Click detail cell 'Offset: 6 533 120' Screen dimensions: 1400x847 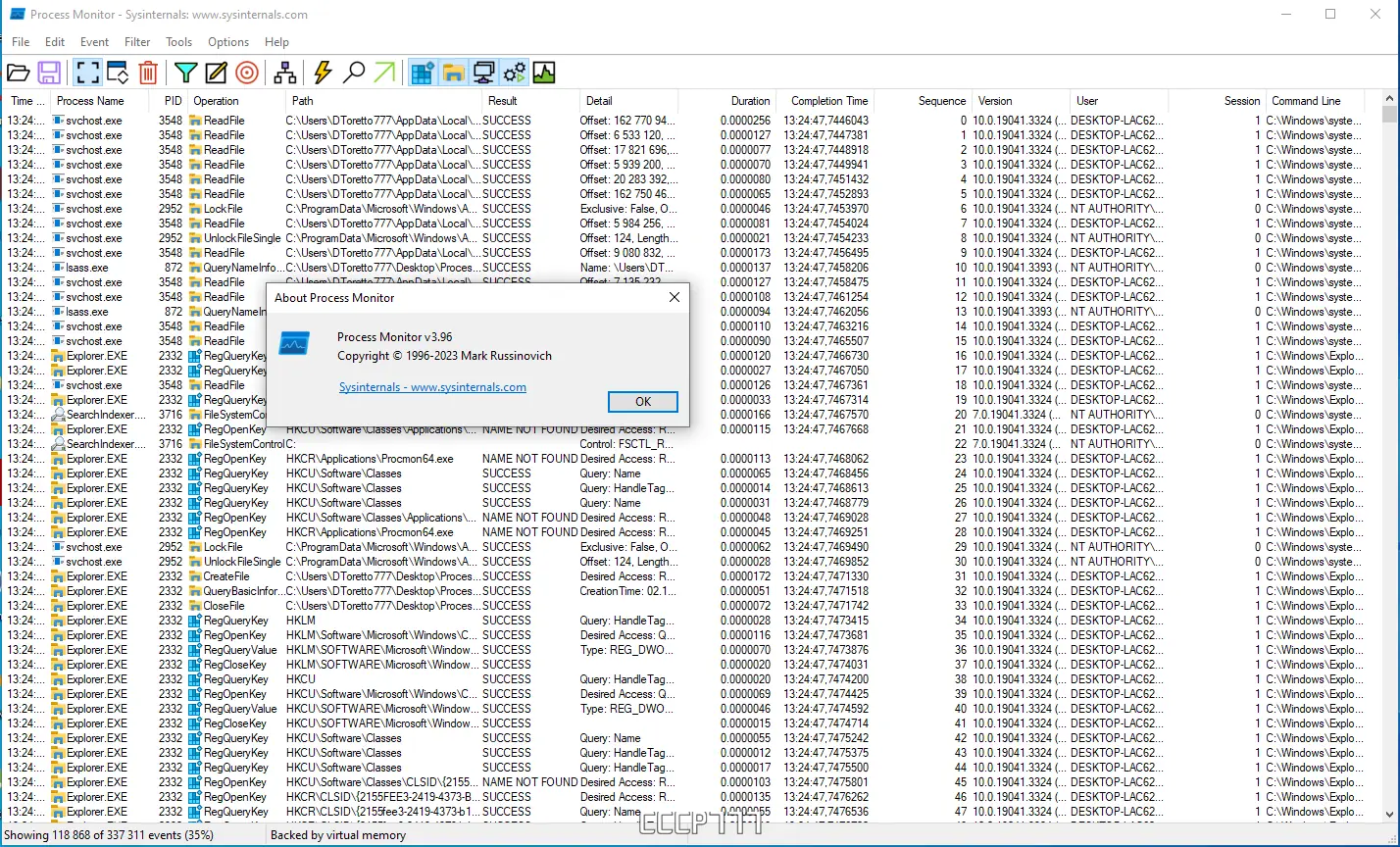[627, 135]
